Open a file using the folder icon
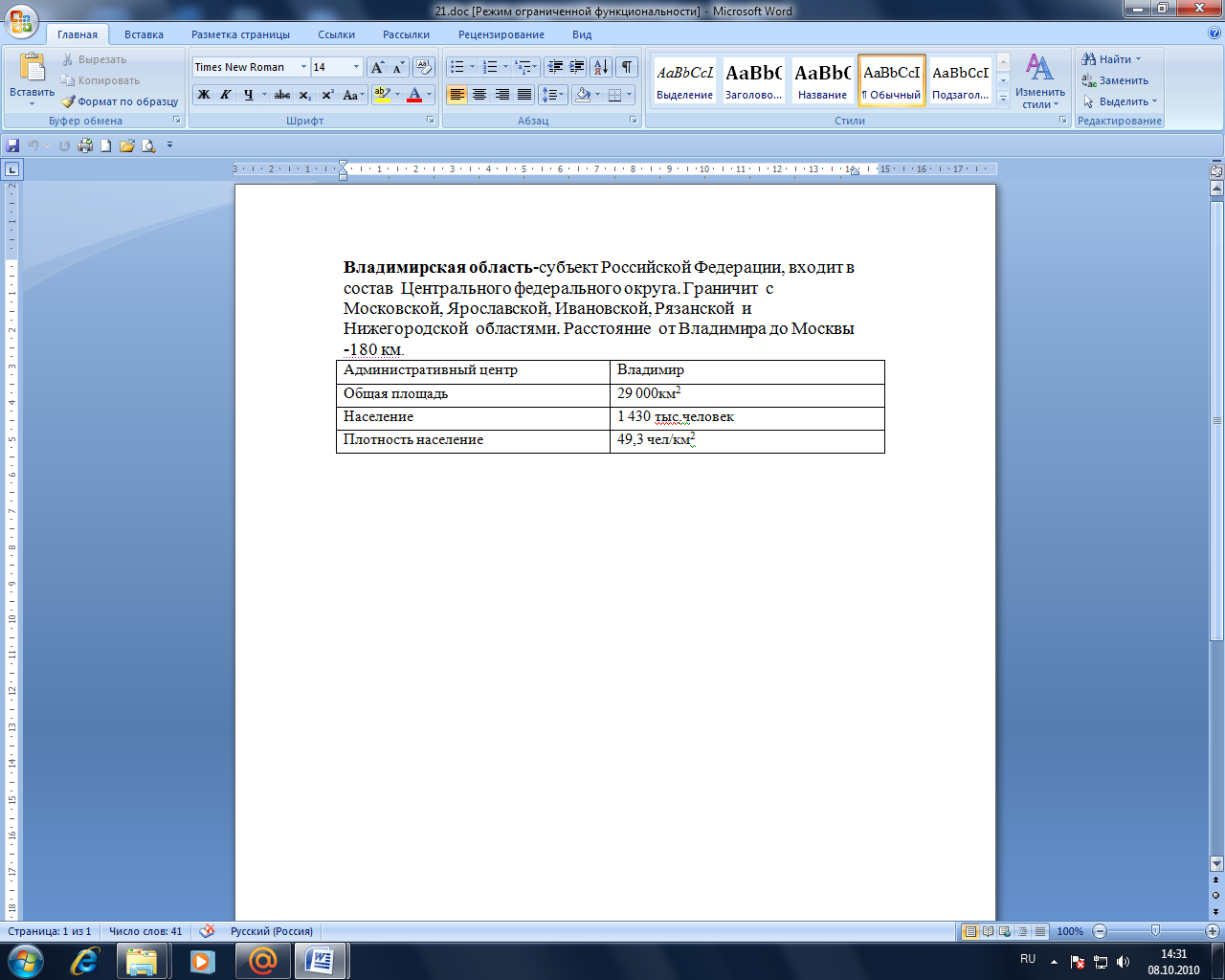The height and width of the screenshot is (980, 1225). 127,145
